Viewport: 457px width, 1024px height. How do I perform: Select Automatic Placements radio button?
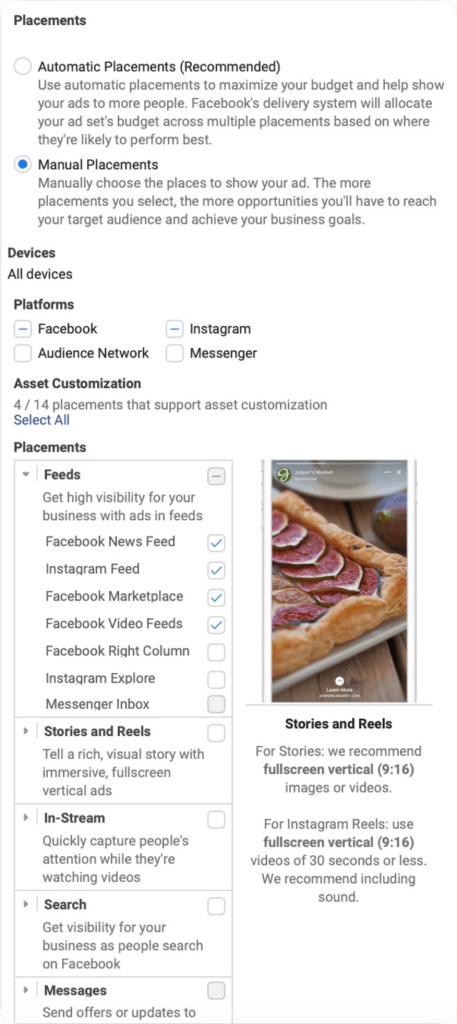tap(23, 67)
